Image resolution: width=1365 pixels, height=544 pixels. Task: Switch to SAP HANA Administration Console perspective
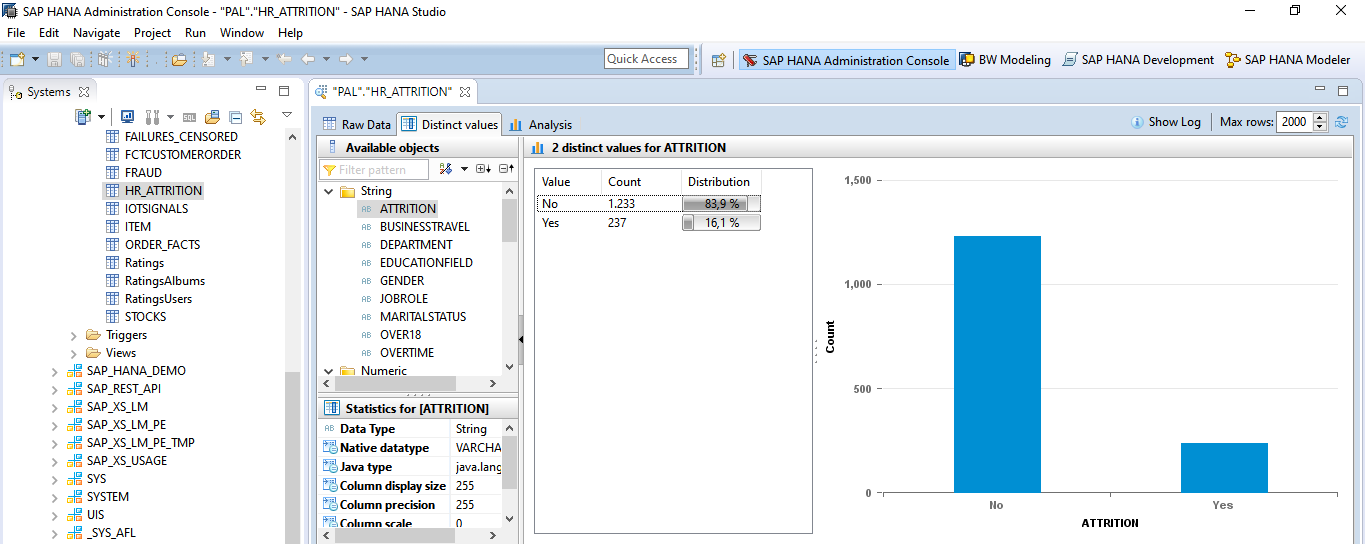click(x=846, y=60)
